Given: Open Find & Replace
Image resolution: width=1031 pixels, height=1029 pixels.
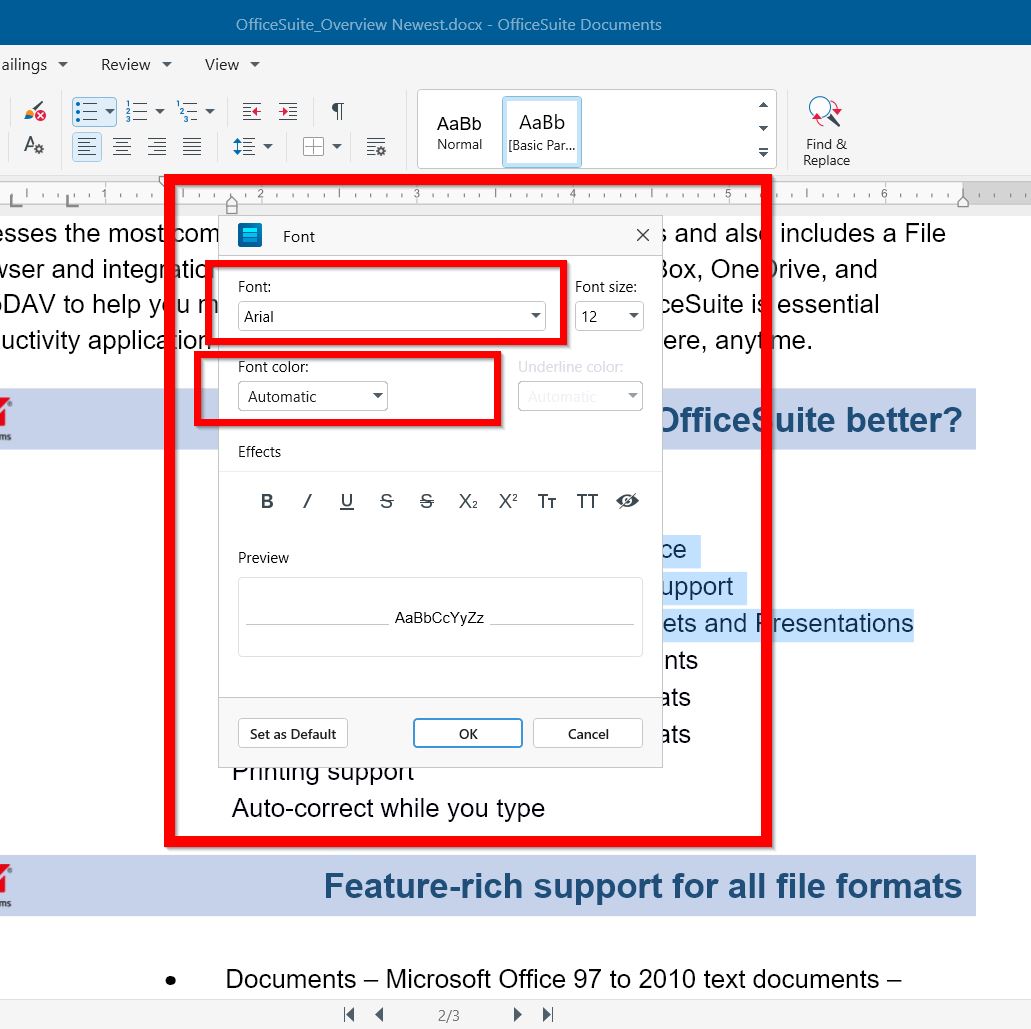Looking at the screenshot, I should 826,132.
